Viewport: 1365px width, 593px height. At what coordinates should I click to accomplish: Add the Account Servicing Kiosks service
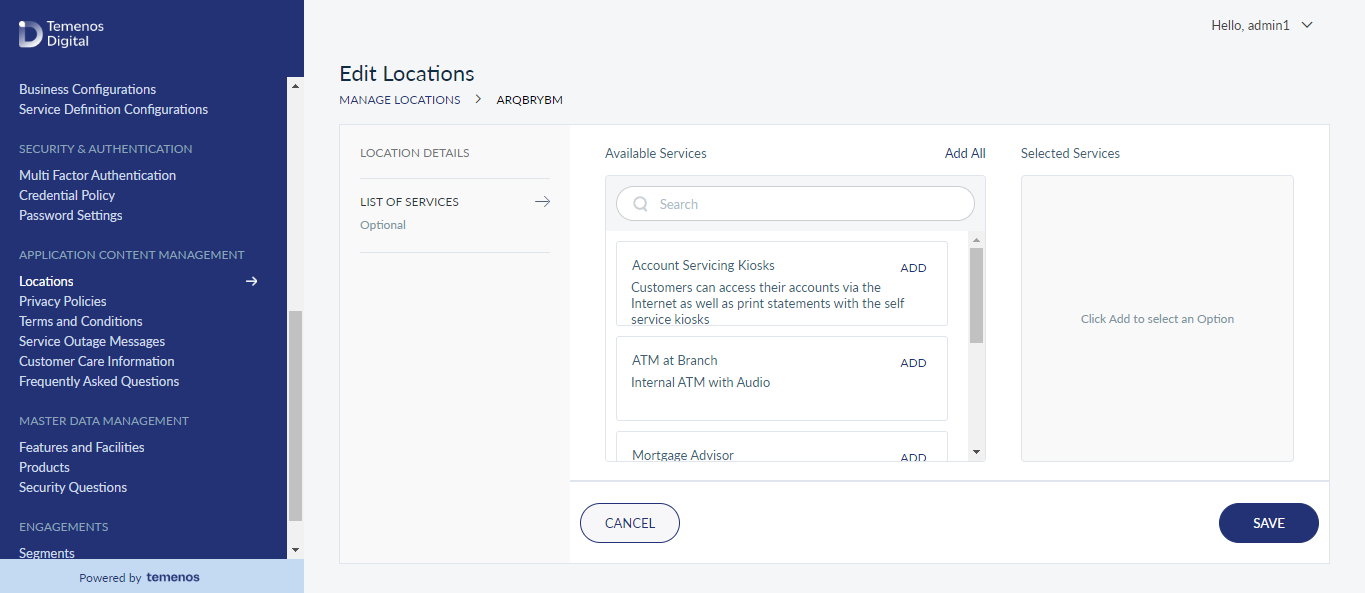coord(913,268)
